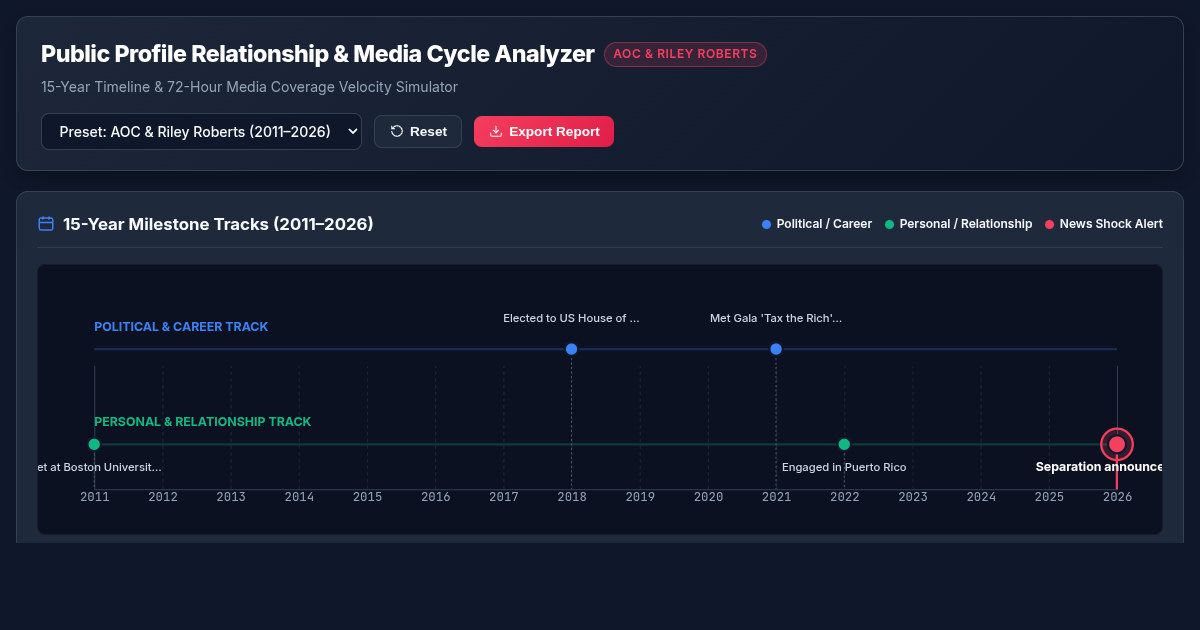Image resolution: width=1200 pixels, height=630 pixels.
Task: Click the 2020 year tick label
Action: pyautogui.click(x=708, y=497)
